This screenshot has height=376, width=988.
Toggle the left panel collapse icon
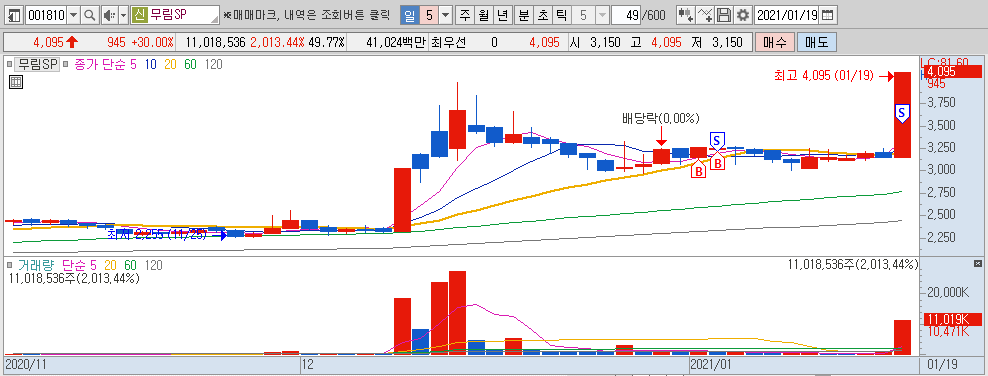point(14,15)
